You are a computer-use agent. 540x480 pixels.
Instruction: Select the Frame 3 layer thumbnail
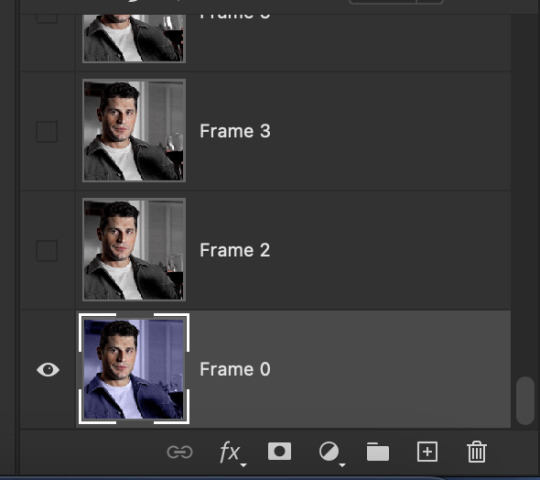tap(134, 131)
